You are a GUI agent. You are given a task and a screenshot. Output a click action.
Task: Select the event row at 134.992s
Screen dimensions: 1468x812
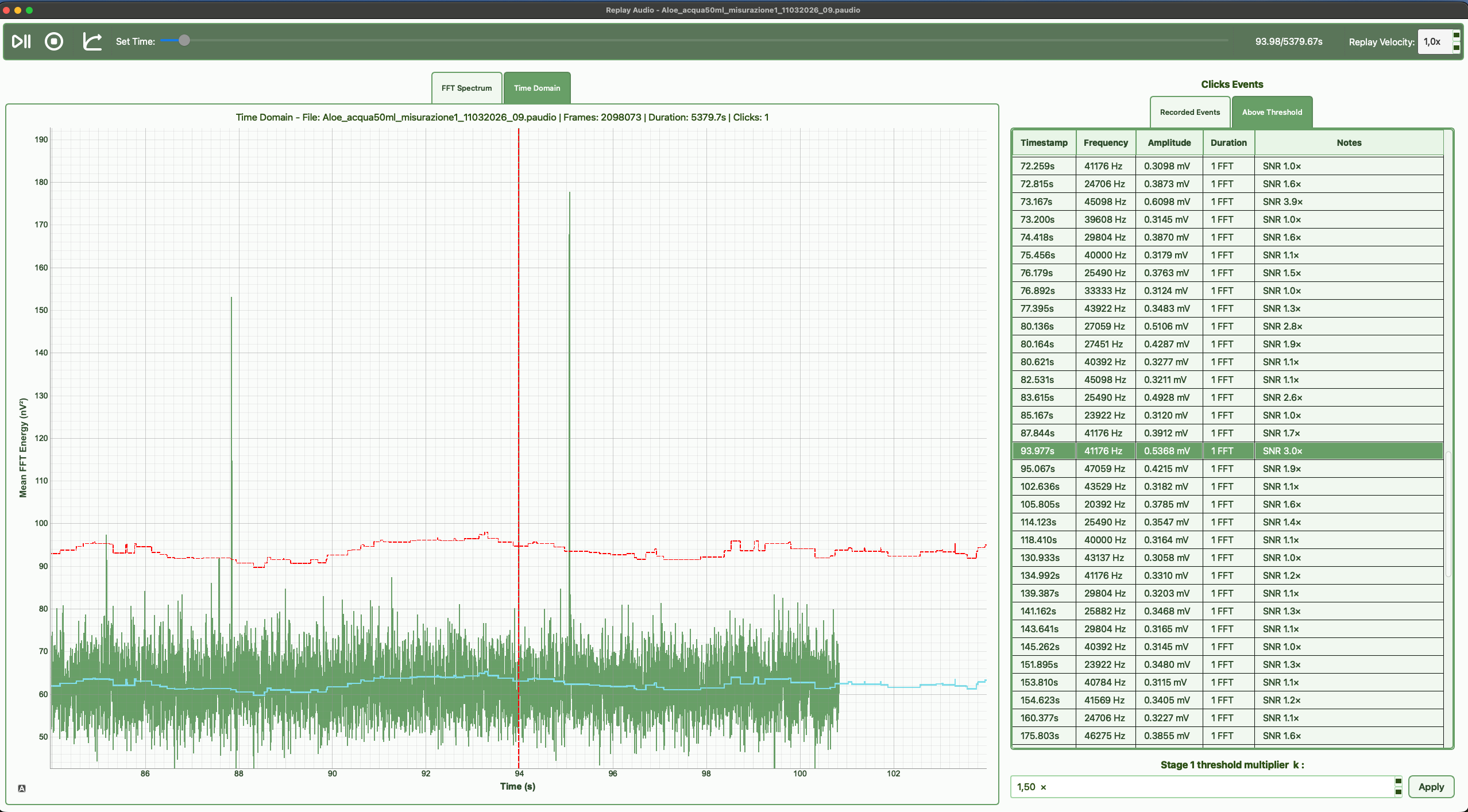[1227, 575]
